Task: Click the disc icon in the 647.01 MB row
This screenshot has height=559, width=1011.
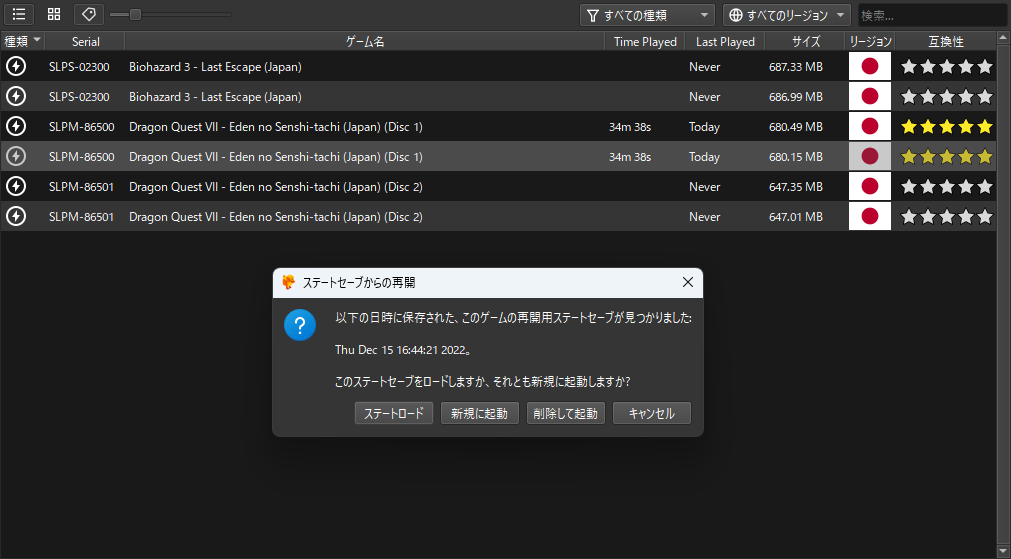Action: coord(16,217)
